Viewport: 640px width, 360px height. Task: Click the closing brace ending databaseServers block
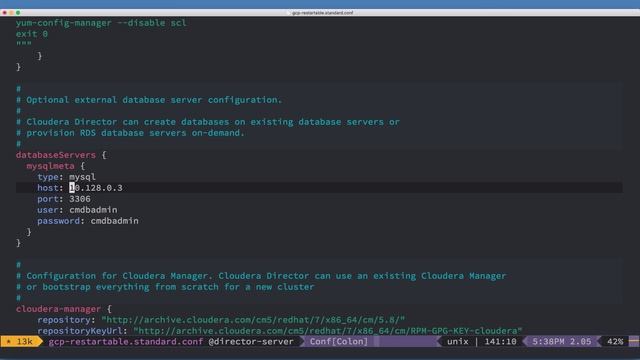(18, 243)
